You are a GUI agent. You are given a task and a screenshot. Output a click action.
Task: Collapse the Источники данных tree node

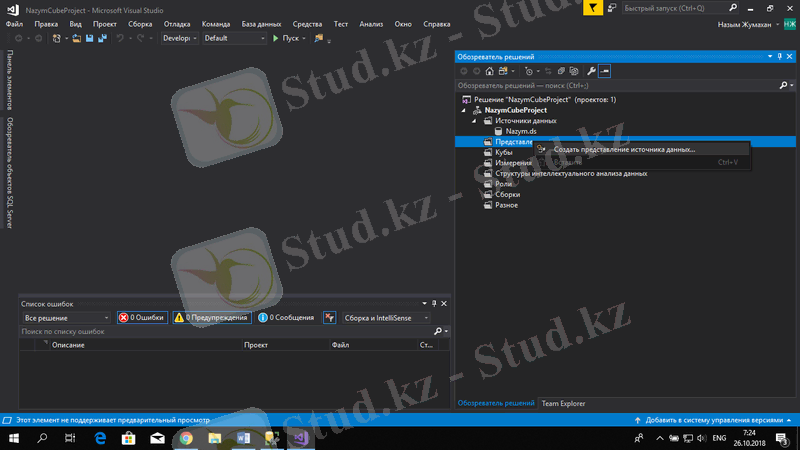476,121
